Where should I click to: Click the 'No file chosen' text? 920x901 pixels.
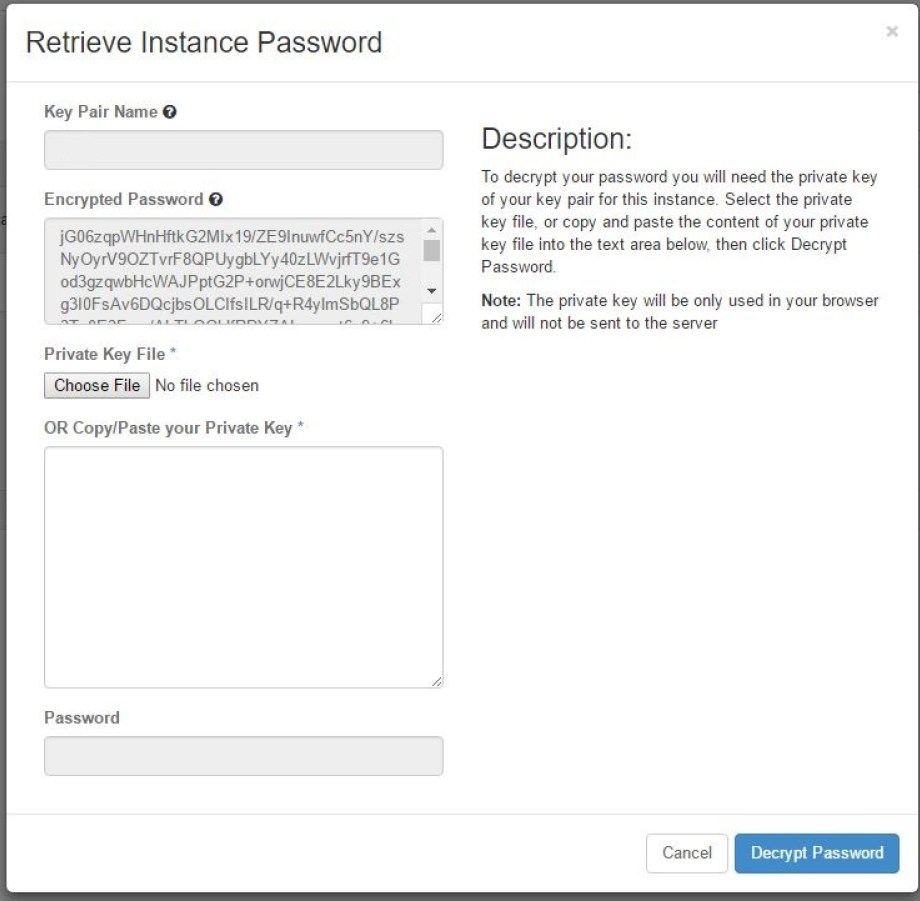207,385
